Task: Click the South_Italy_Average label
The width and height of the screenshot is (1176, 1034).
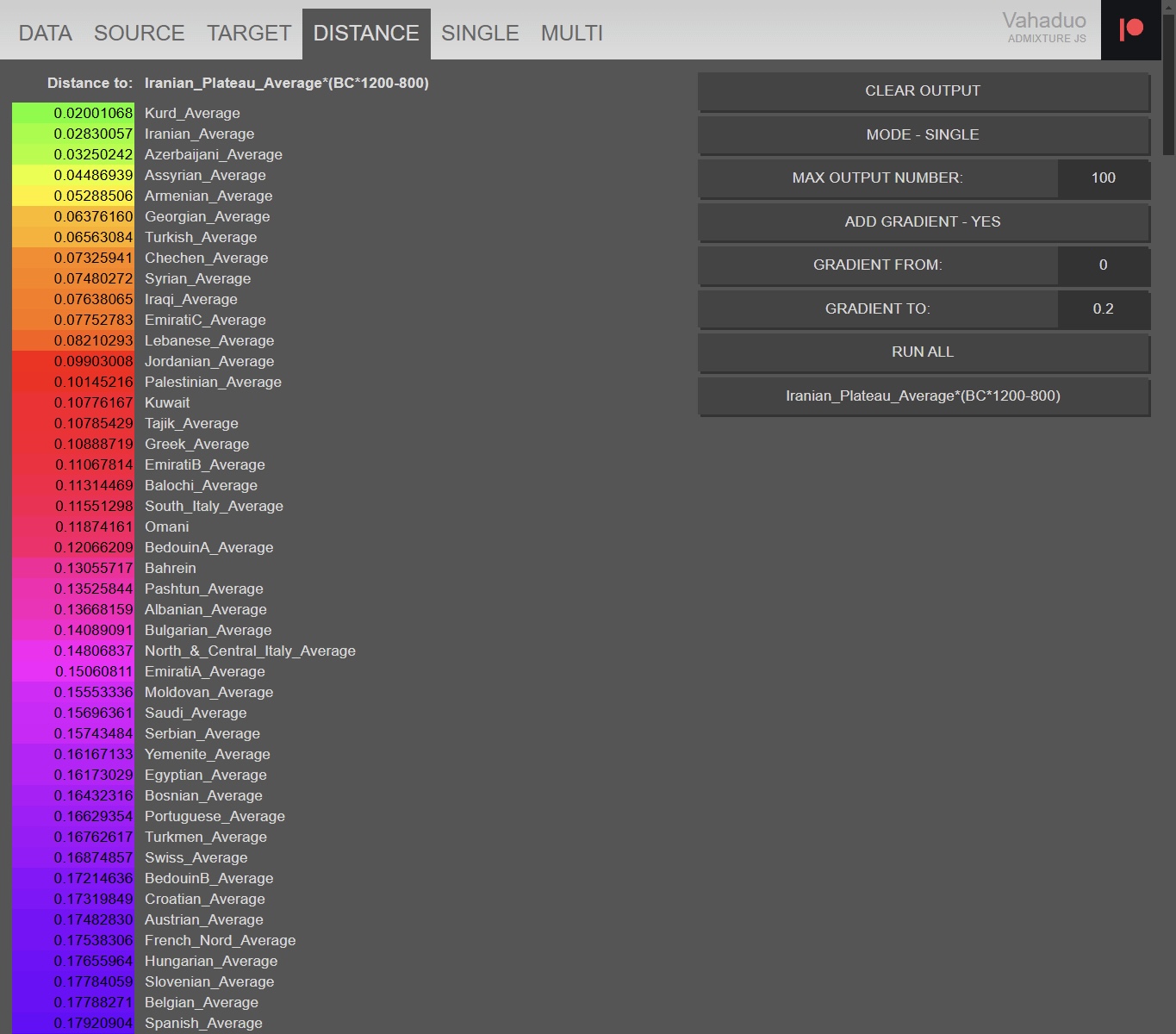Action: pyautogui.click(x=214, y=507)
